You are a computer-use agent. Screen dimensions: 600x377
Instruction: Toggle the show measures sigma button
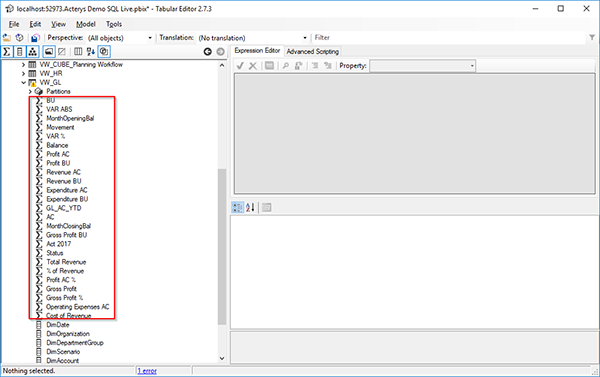[x=7, y=51]
